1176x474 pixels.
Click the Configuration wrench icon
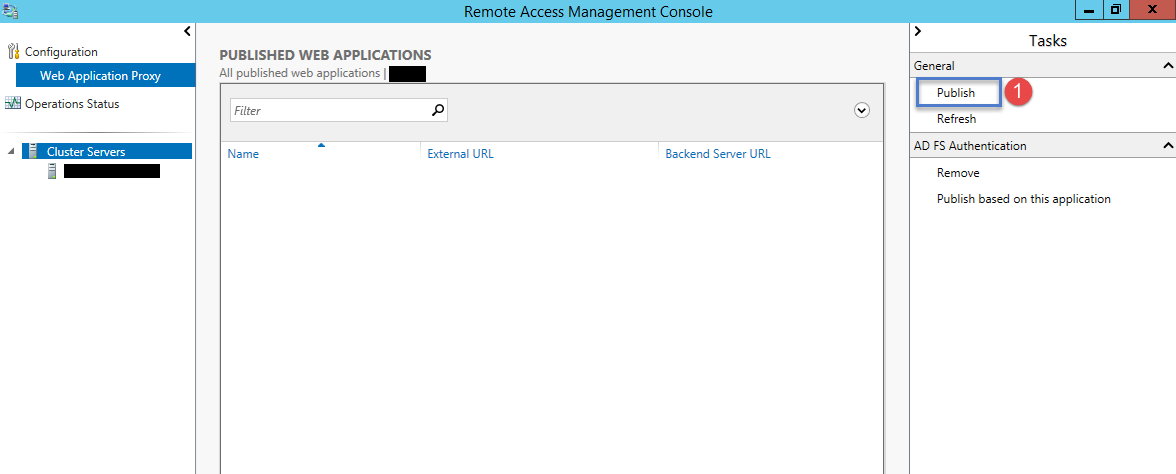coord(13,52)
